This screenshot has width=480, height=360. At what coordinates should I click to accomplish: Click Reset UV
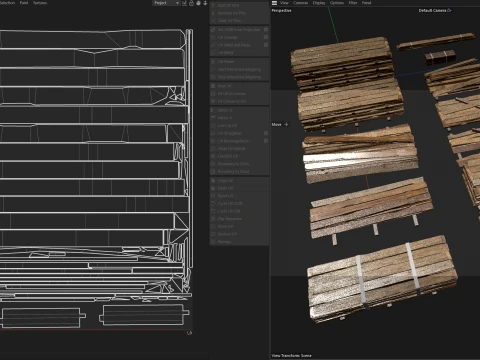pos(239,196)
